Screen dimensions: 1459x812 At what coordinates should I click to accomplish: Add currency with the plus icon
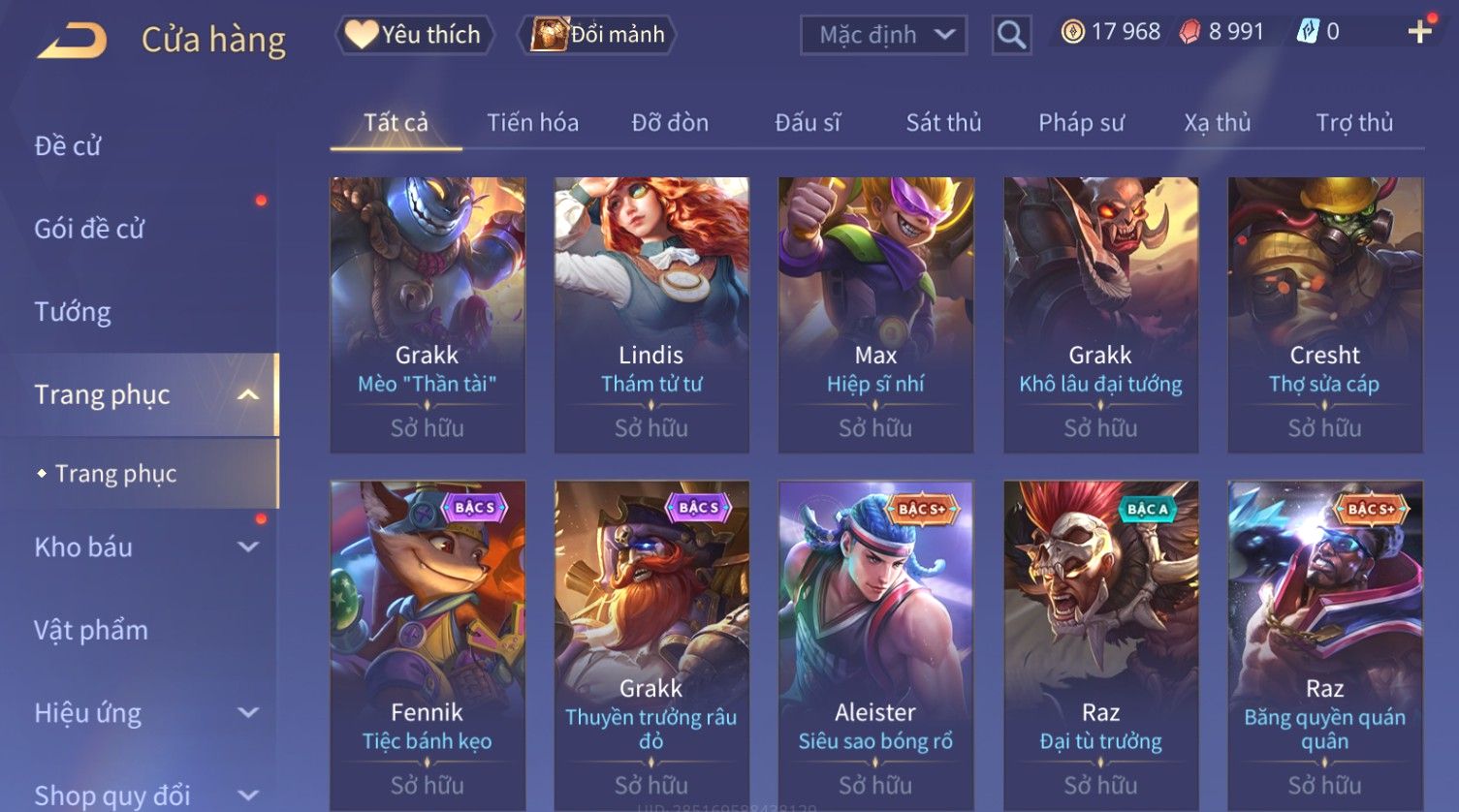(1420, 32)
